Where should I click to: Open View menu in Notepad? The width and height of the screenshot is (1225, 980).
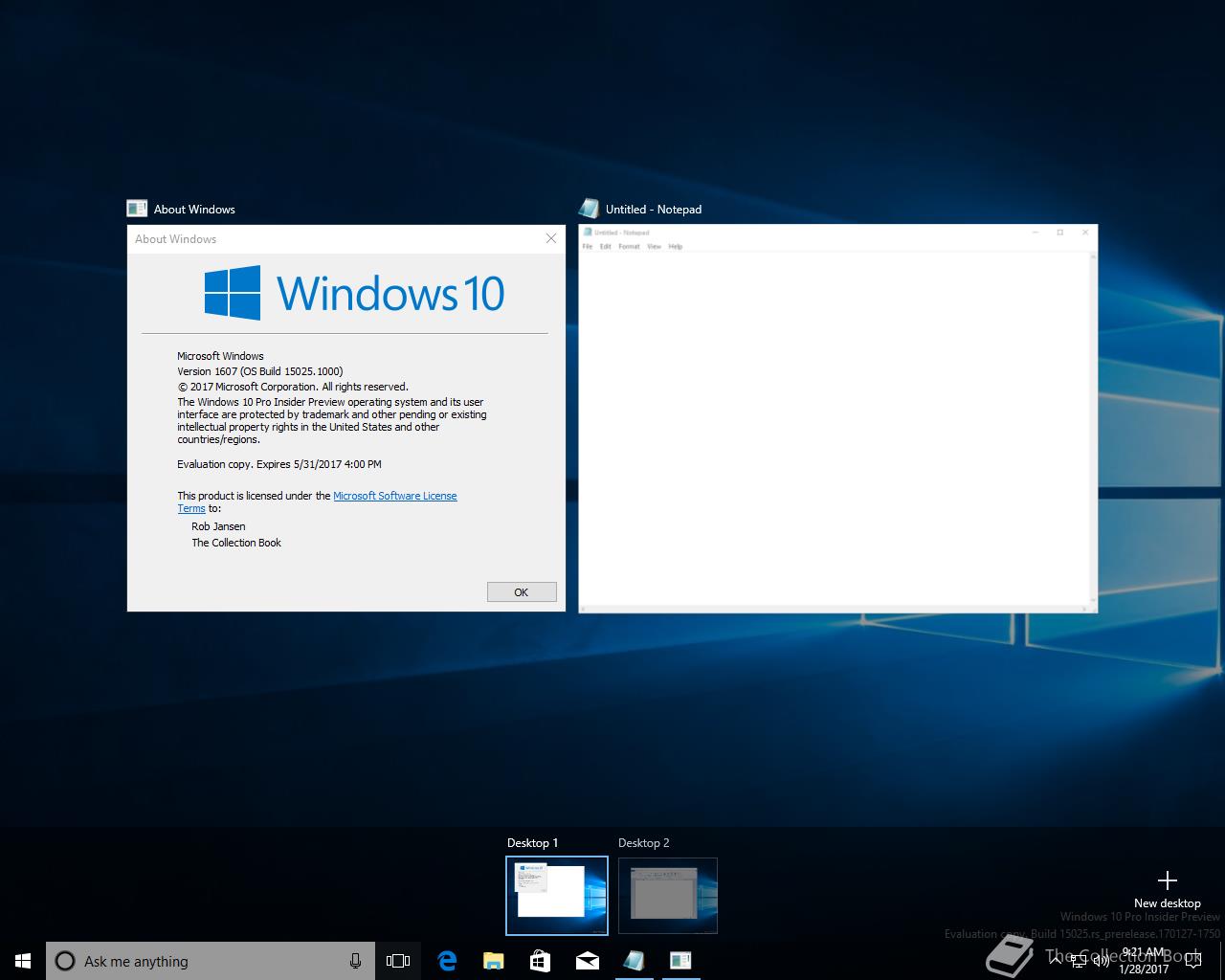pyautogui.click(x=654, y=247)
